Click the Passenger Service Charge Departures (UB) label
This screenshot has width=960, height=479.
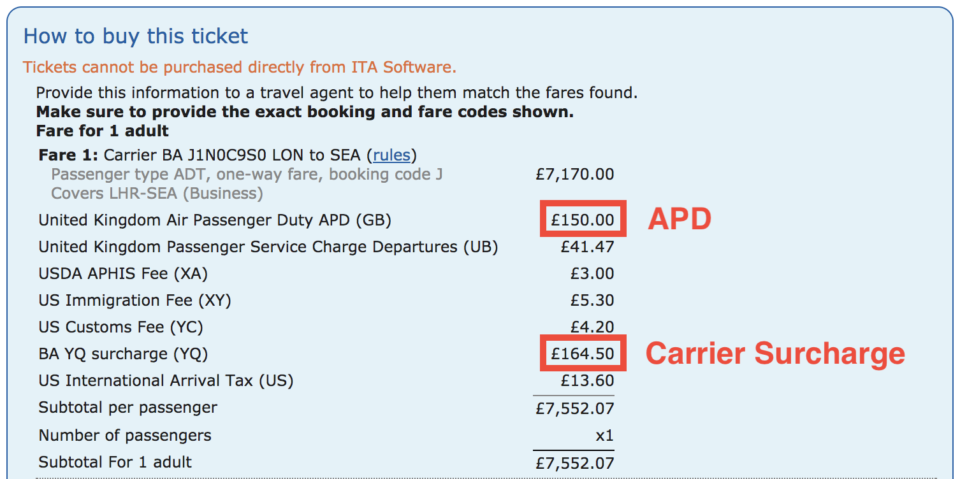pyautogui.click(x=268, y=246)
